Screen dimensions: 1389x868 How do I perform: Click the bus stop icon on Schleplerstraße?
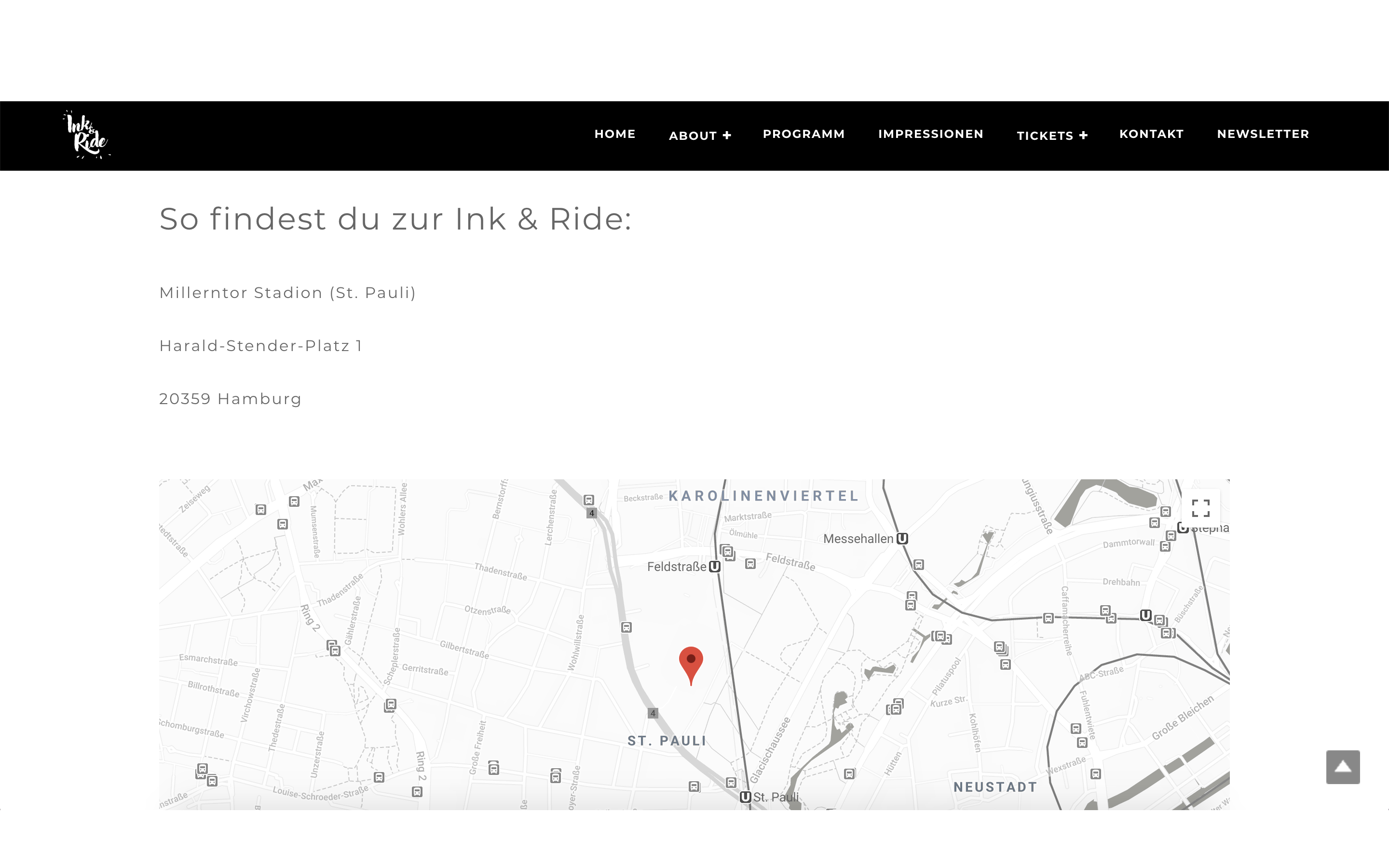[390, 705]
